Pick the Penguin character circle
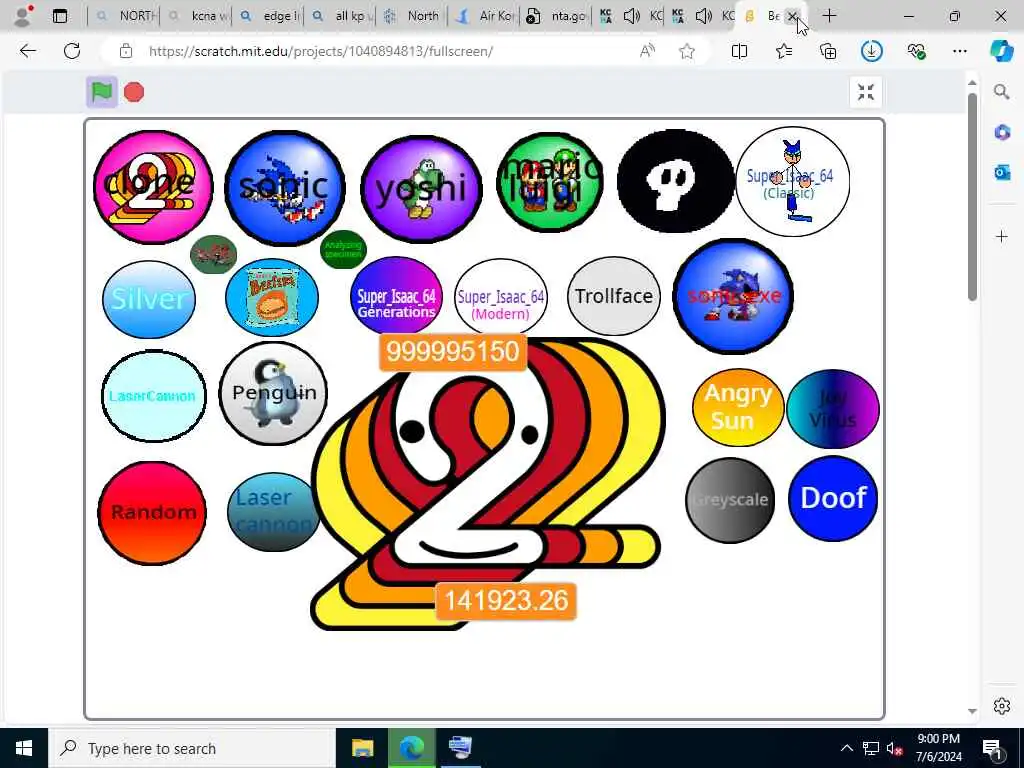Viewport: 1024px width, 768px height. [274, 393]
